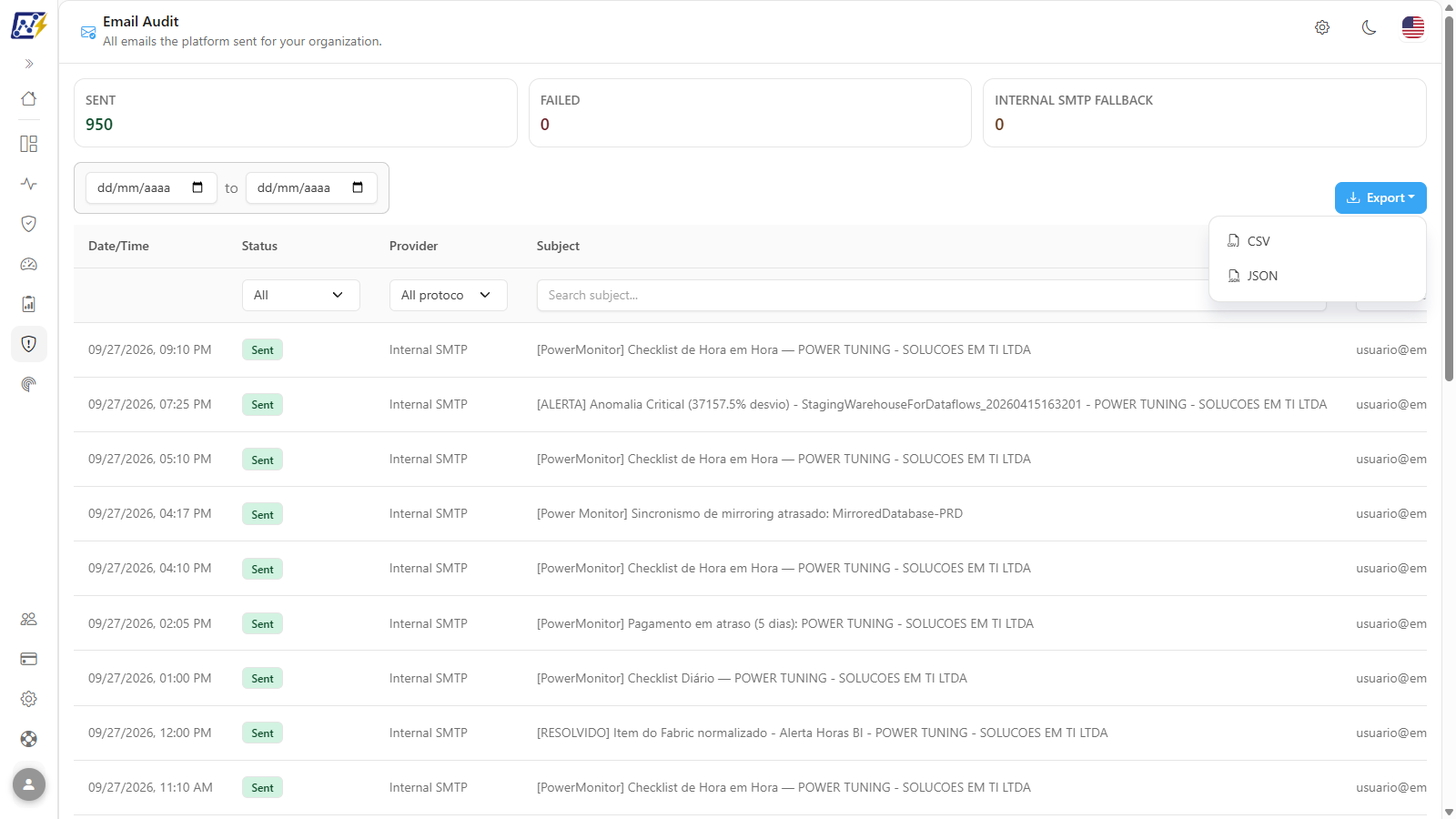Expand the sidebar with the double chevron
Screen dimensions: 1456x819
[29, 64]
